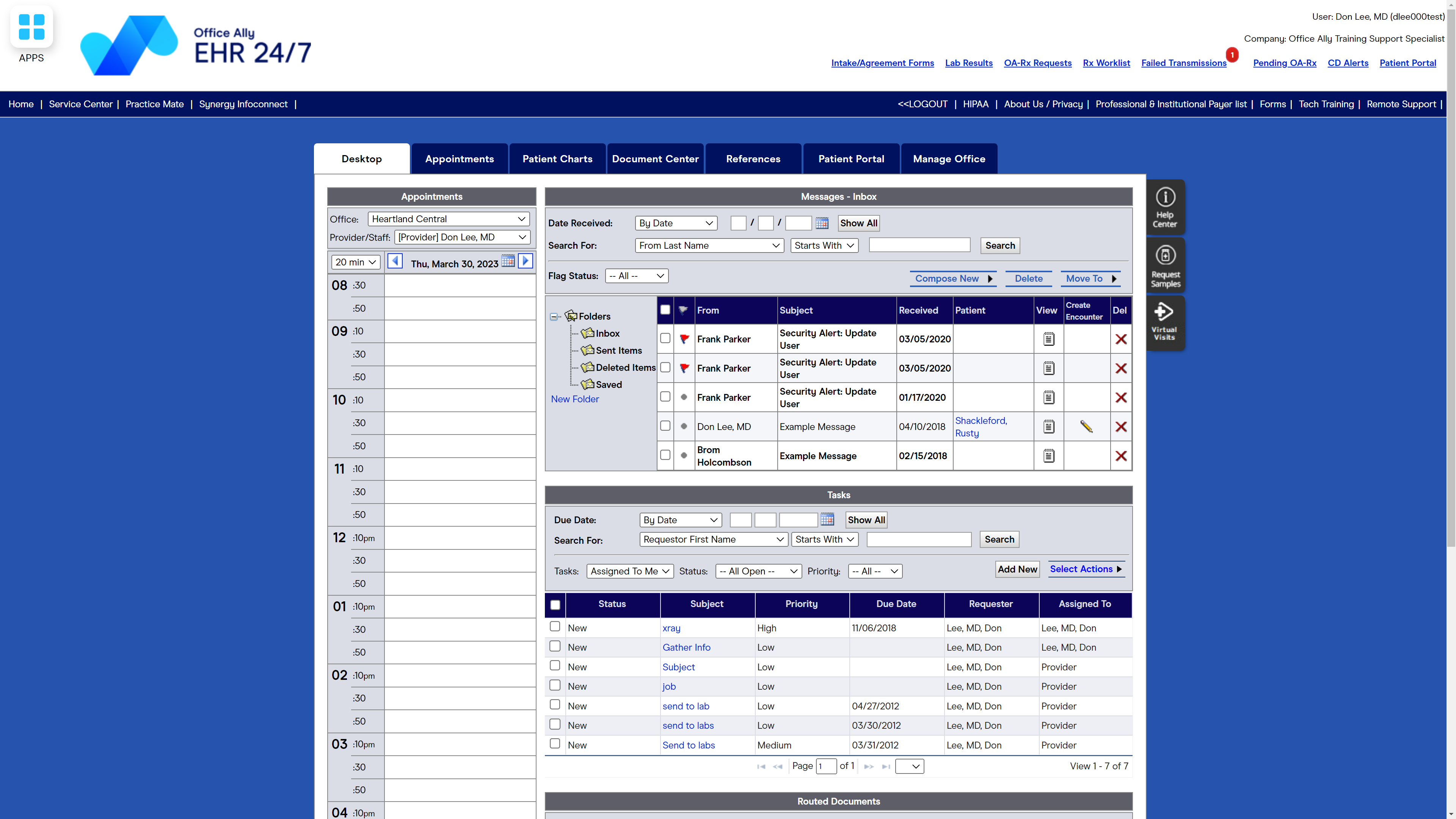Change the Flag Status dropdown
1456x819 pixels.
[637, 276]
